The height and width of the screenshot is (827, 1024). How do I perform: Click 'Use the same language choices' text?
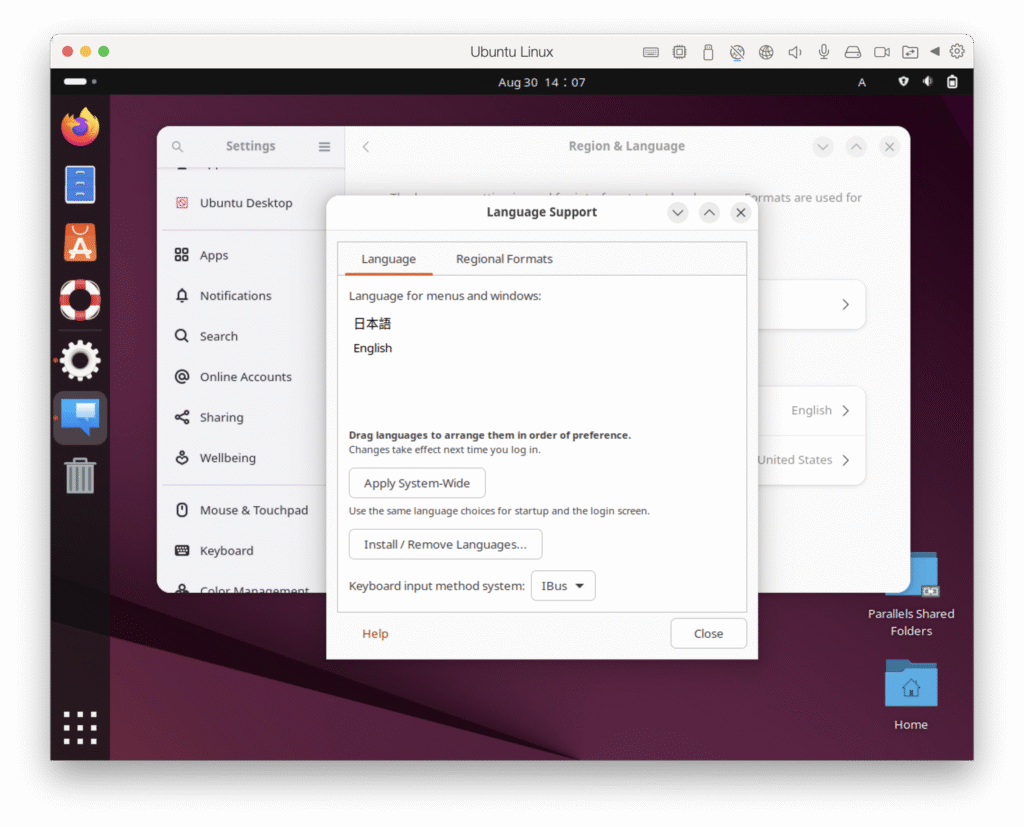click(499, 511)
